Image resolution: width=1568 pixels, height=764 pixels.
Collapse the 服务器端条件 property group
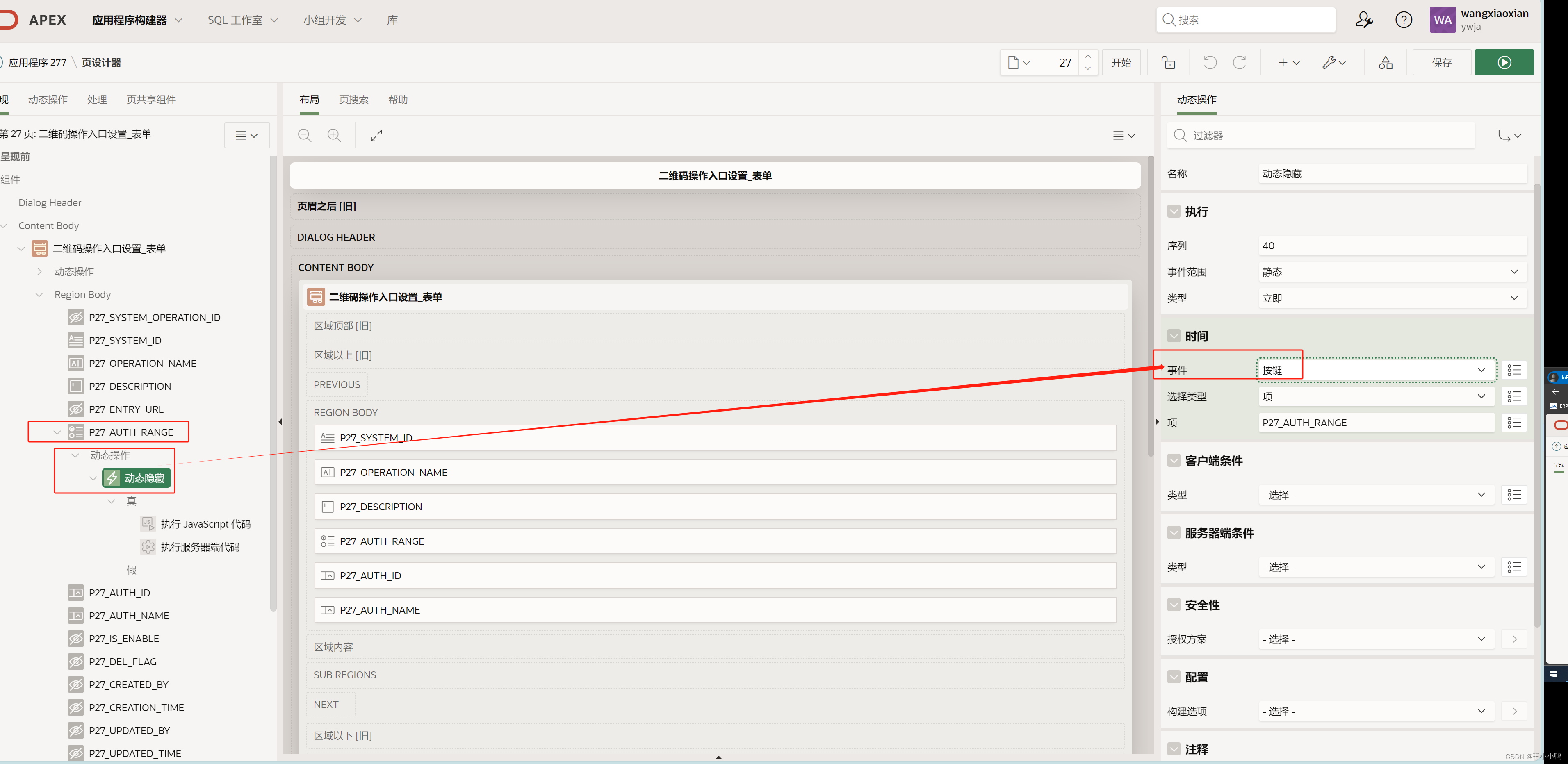[1174, 532]
